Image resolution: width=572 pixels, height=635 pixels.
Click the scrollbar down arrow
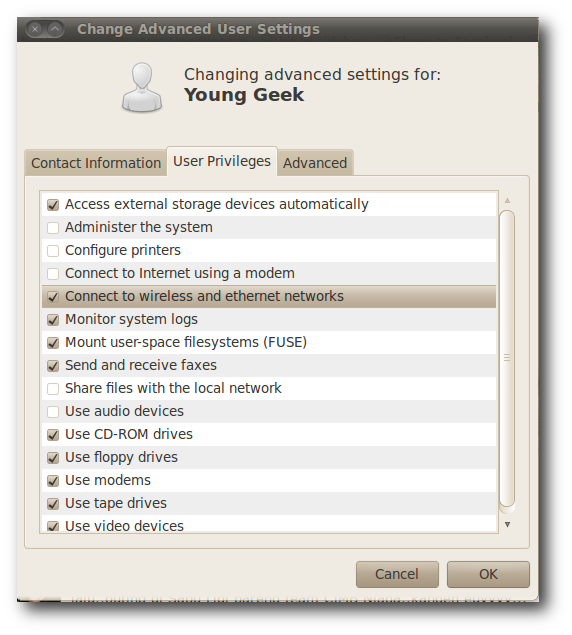[507, 524]
